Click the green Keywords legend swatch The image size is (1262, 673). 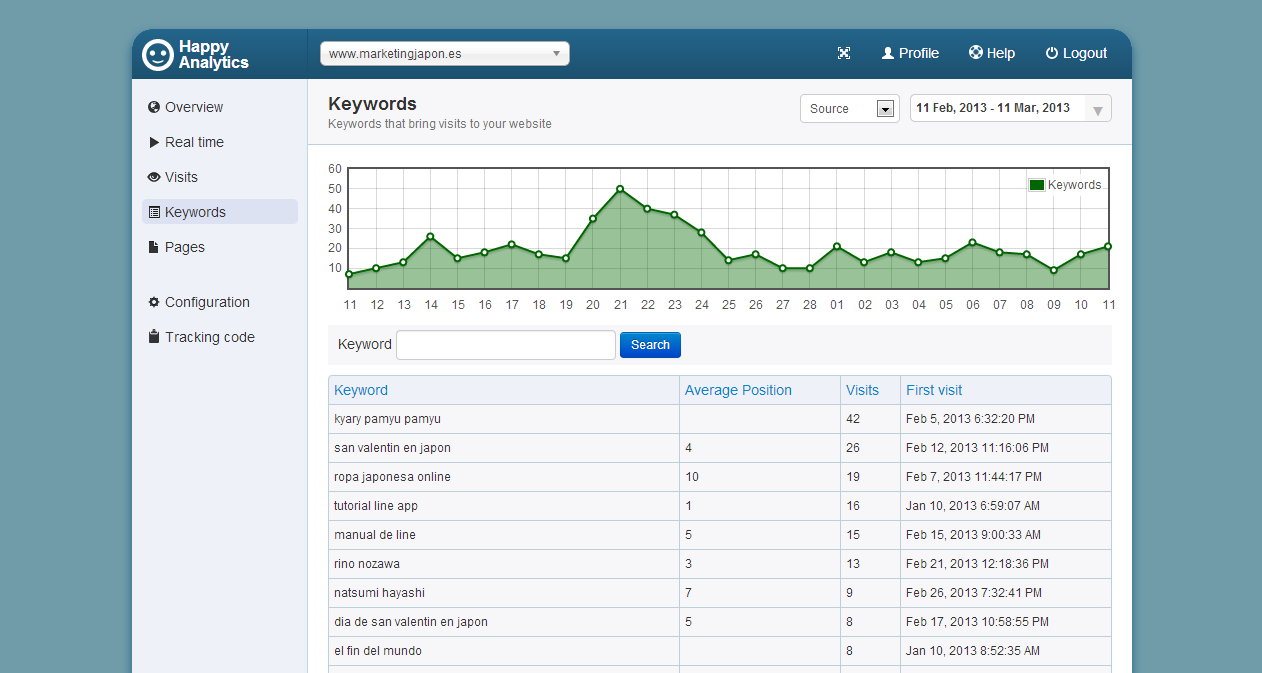[1036, 185]
